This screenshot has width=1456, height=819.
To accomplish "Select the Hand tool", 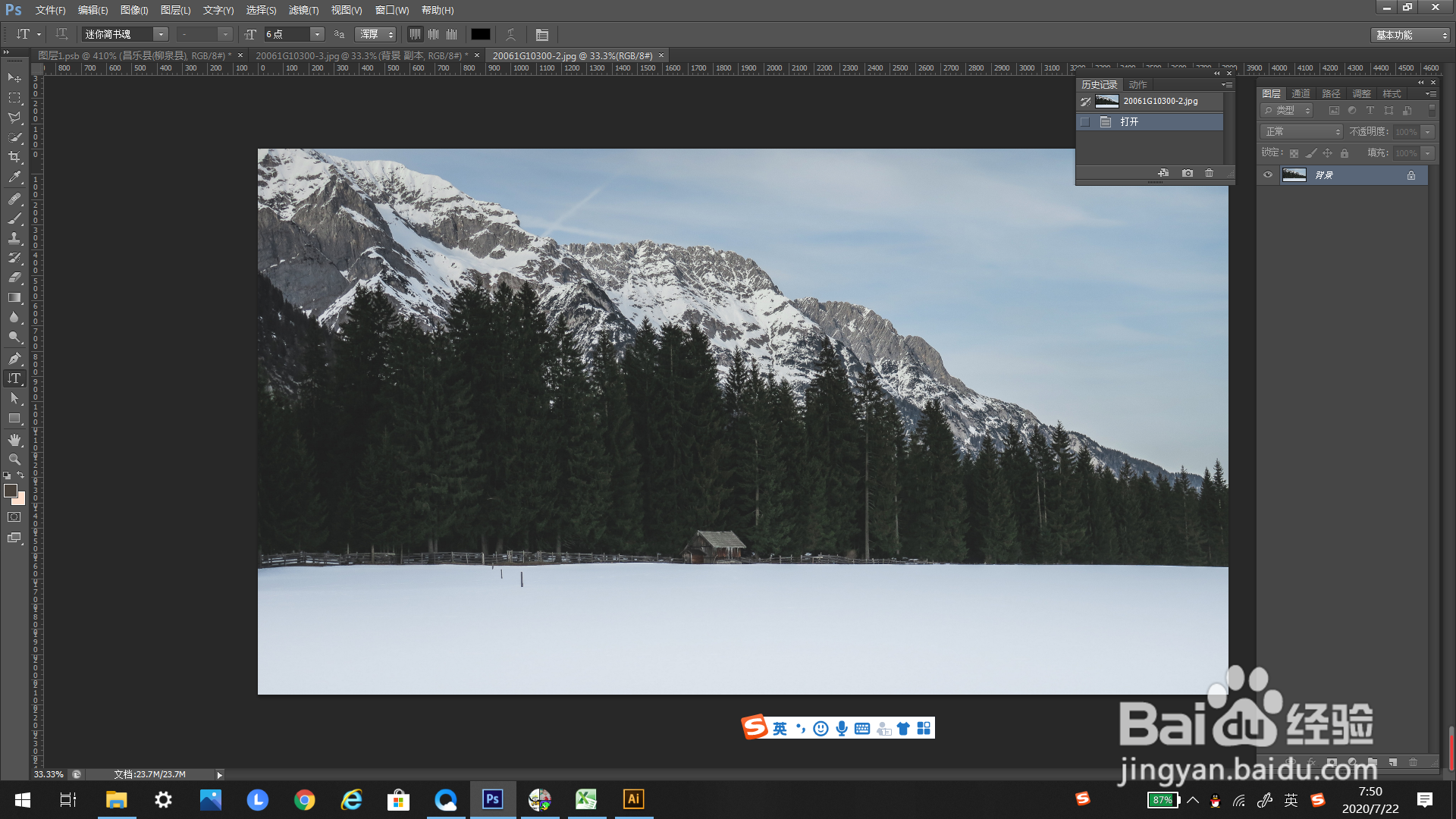I will pos(14,440).
